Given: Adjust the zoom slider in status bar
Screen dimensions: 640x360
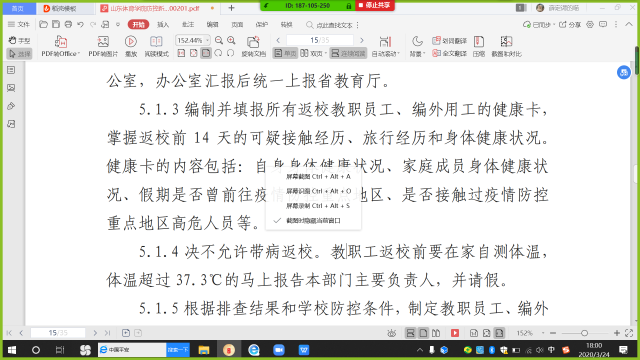Looking at the screenshot, I should (584, 333).
